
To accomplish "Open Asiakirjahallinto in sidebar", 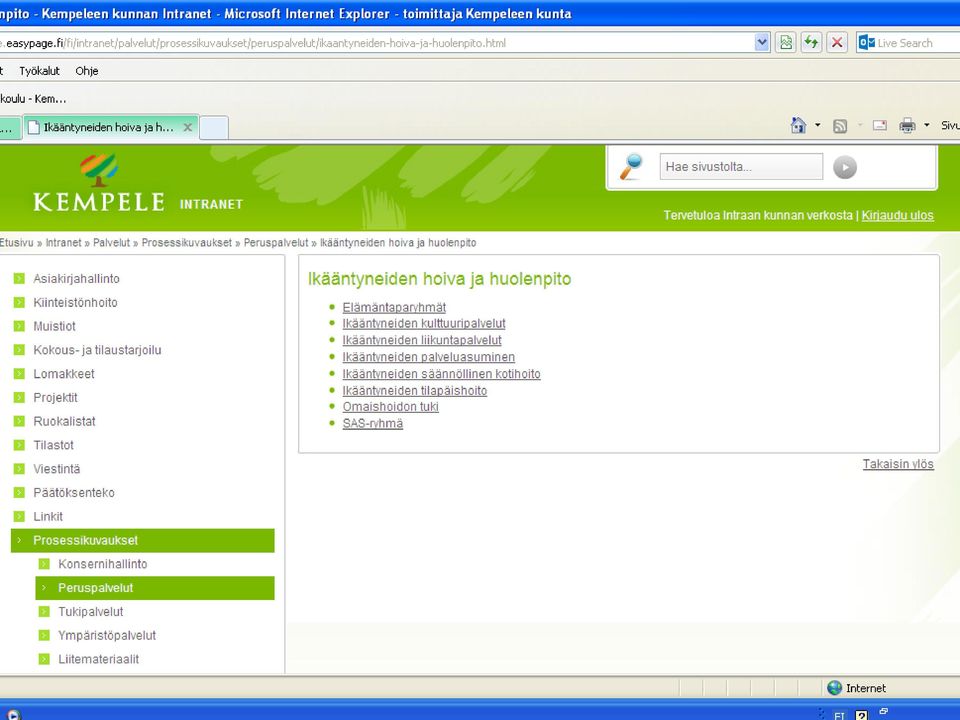I will (77, 279).
